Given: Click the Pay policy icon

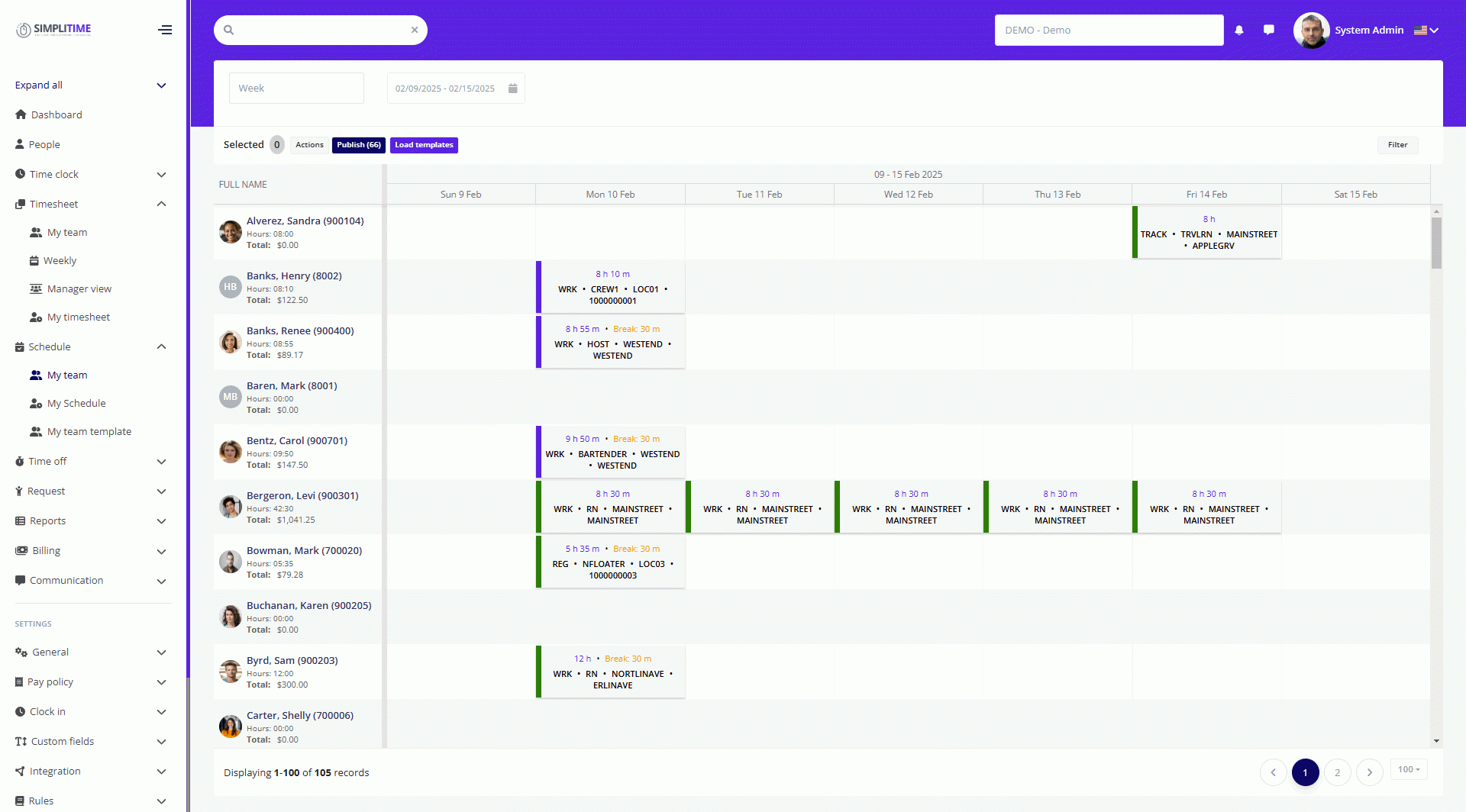Looking at the screenshot, I should [x=19, y=681].
